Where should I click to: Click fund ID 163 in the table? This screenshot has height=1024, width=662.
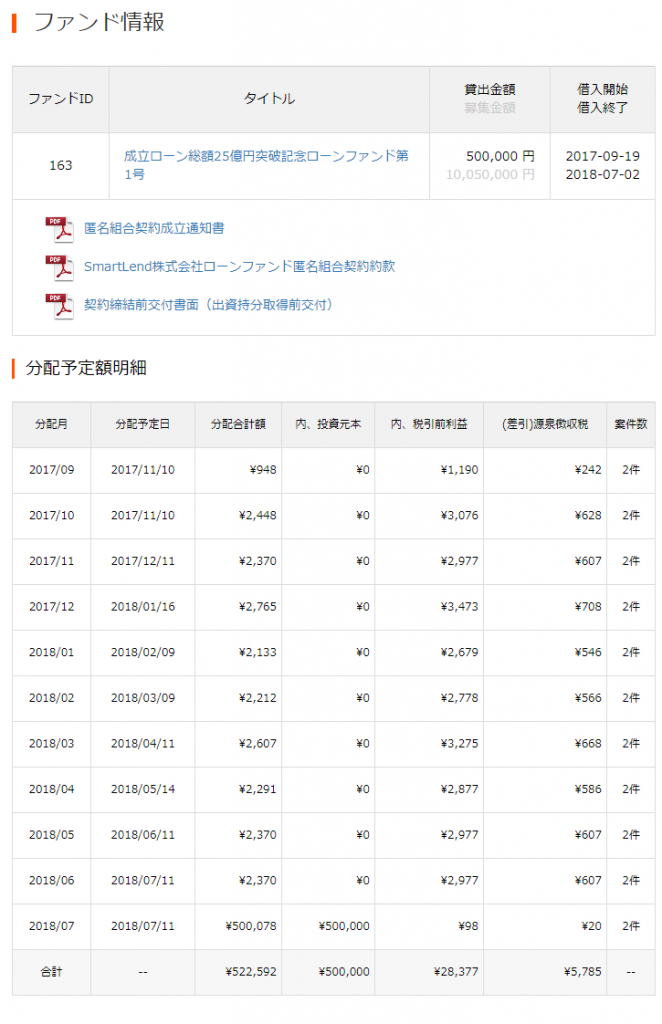click(60, 165)
